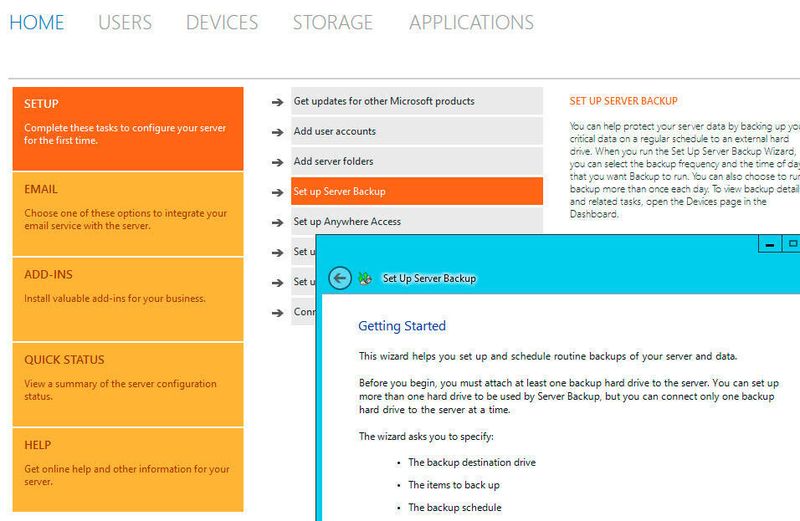The image size is (800, 521).
Task: Select the SETUP category tile
Action: click(x=128, y=129)
